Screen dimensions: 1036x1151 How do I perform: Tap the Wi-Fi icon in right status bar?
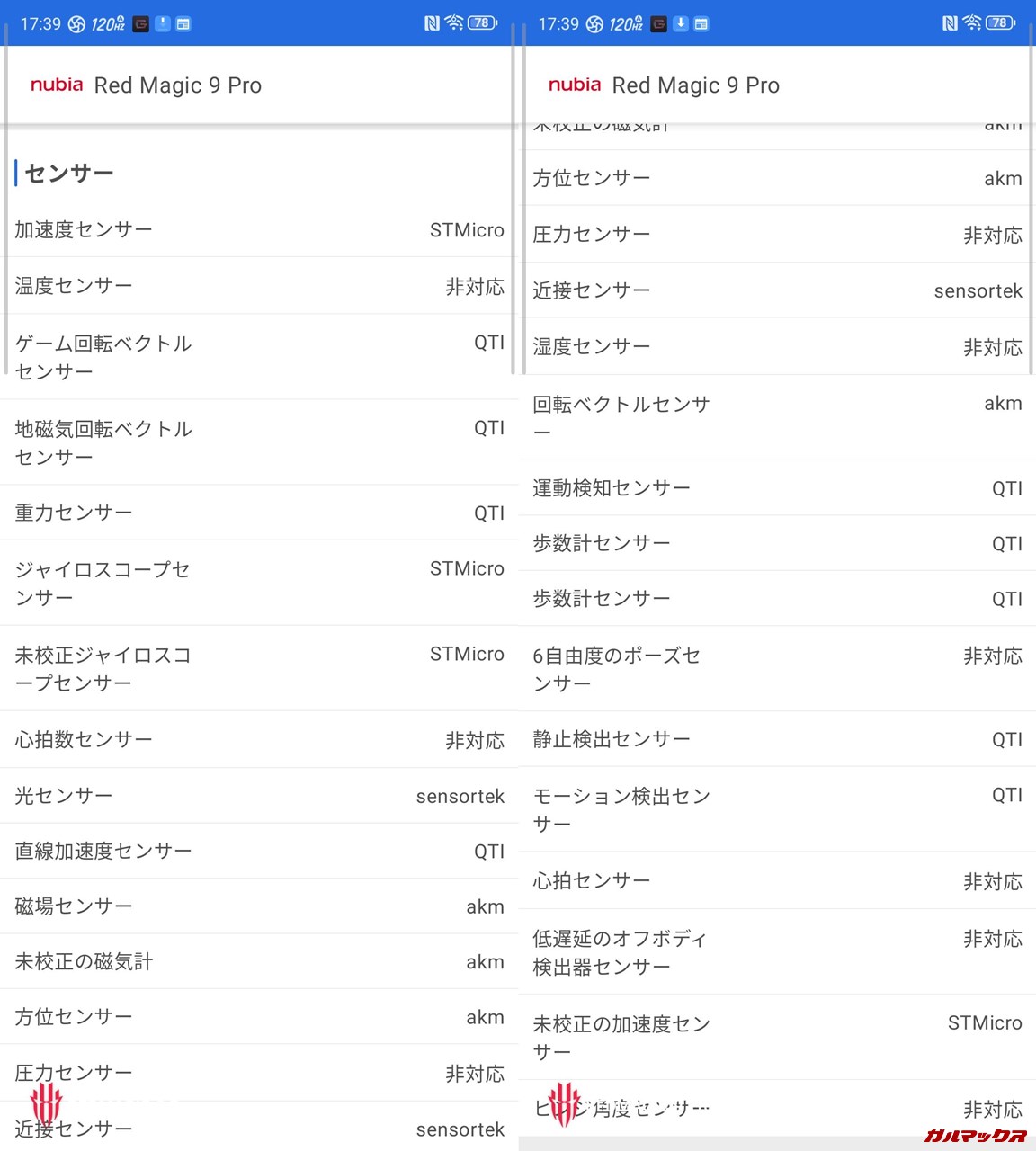tap(972, 23)
